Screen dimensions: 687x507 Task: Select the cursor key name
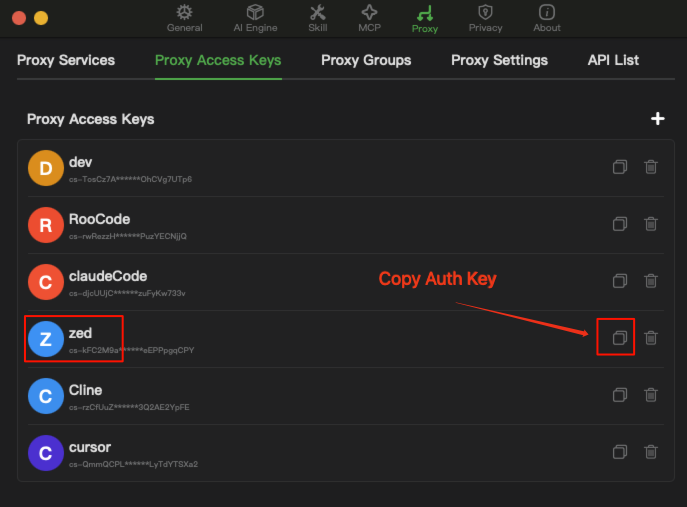tap(90, 447)
